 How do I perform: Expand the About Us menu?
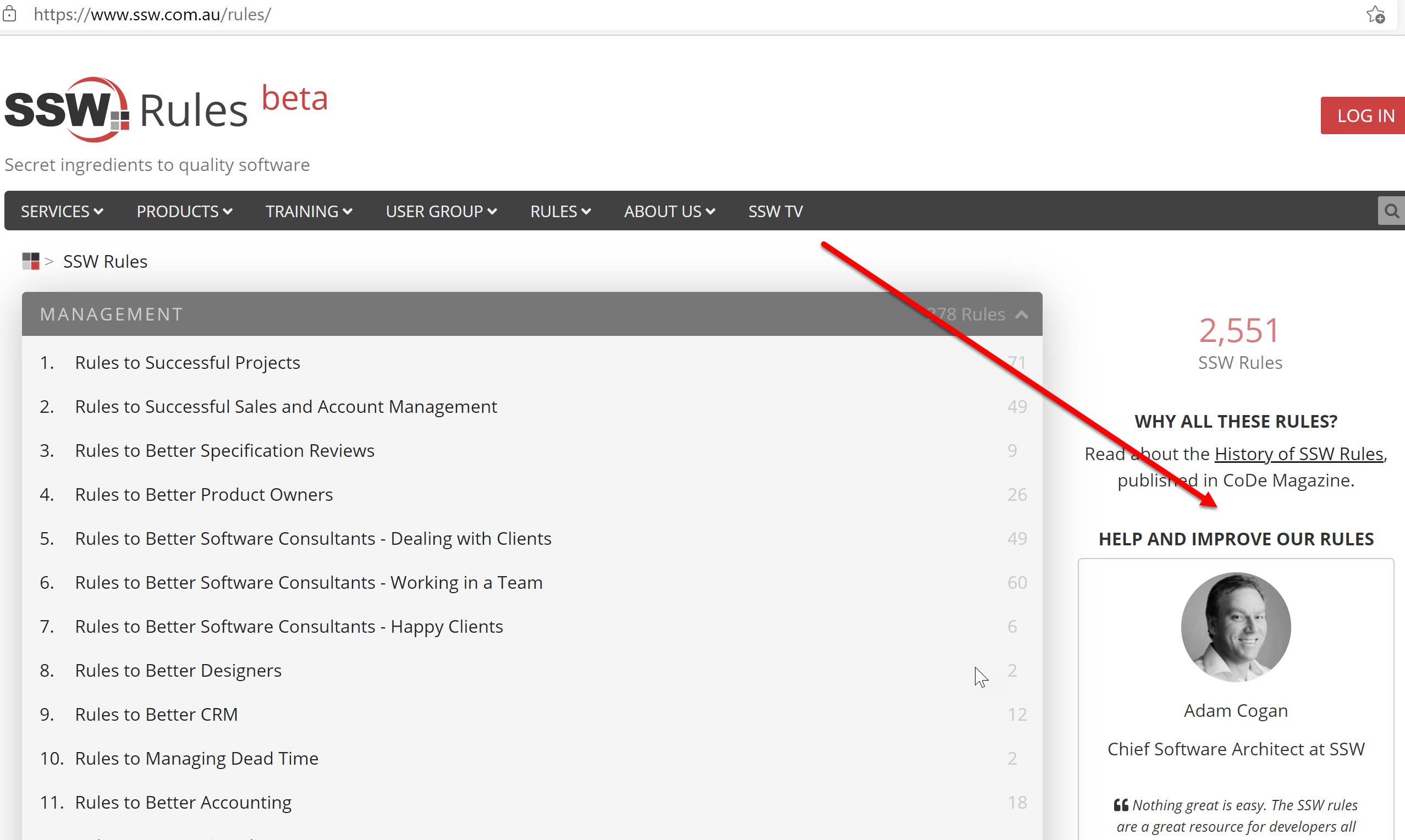(669, 211)
